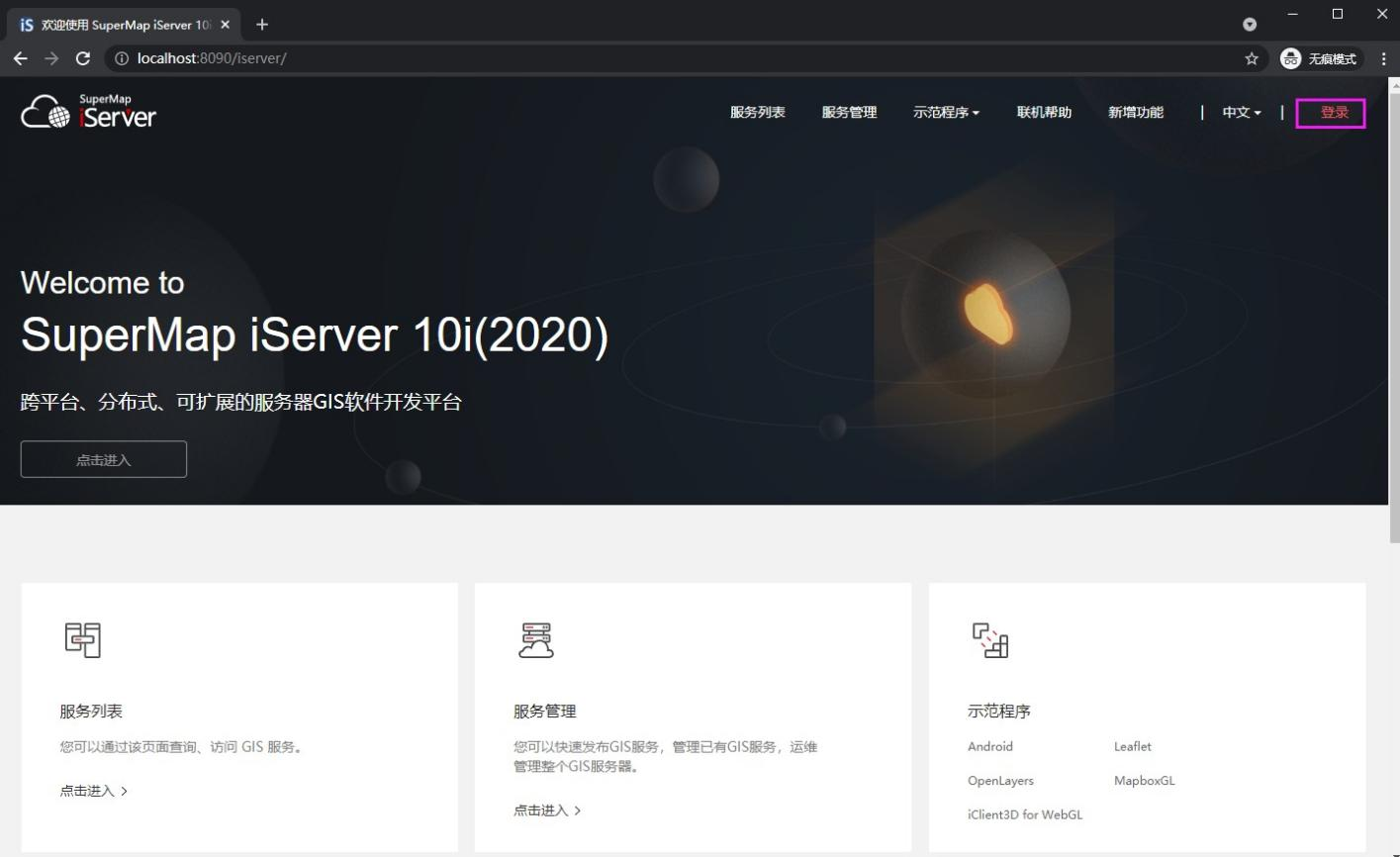The image size is (1400, 857).
Task: Click the SuperMap iServer logo
Action: (x=88, y=112)
